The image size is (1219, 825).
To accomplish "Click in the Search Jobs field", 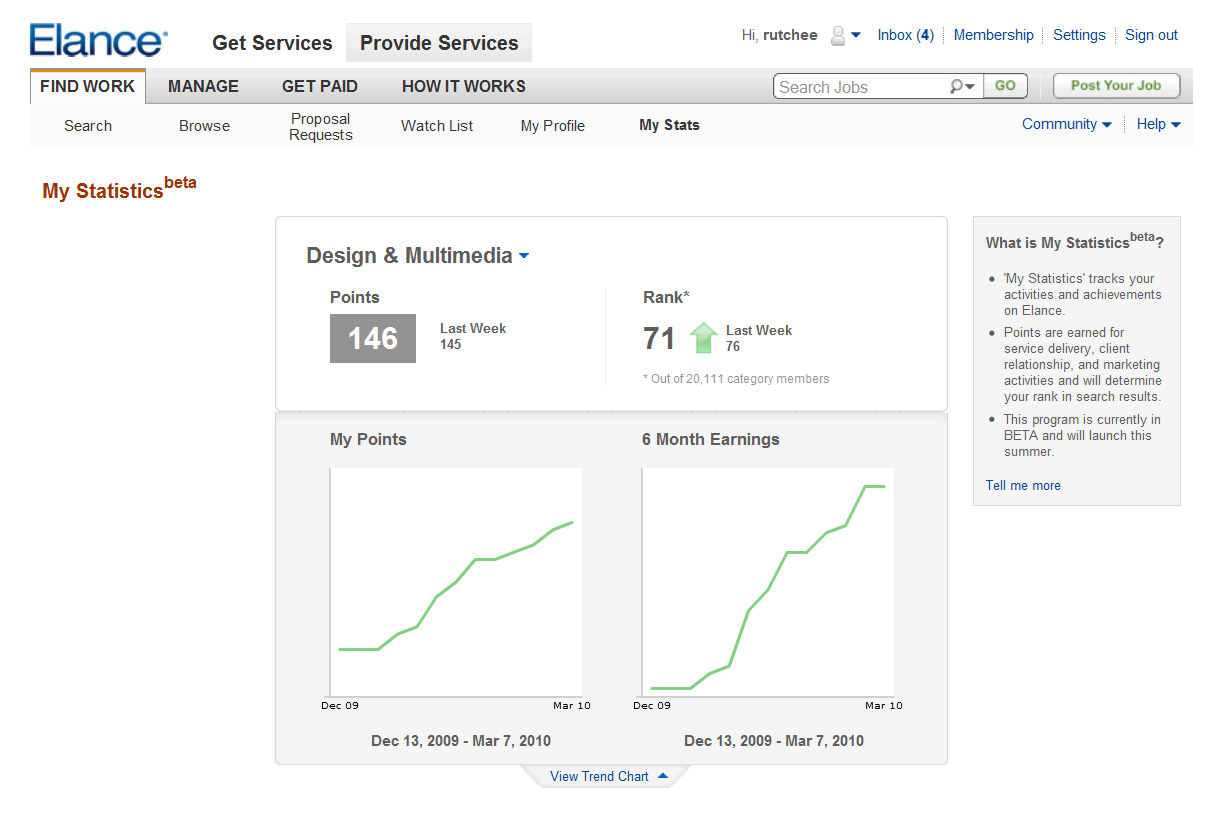I will point(860,87).
